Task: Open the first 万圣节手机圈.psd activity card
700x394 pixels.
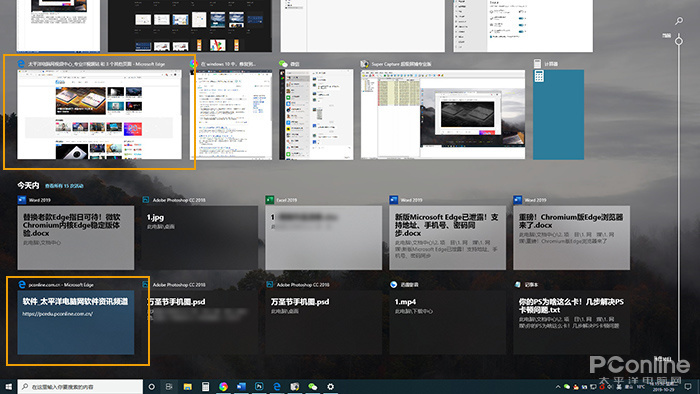Action: click(x=200, y=323)
